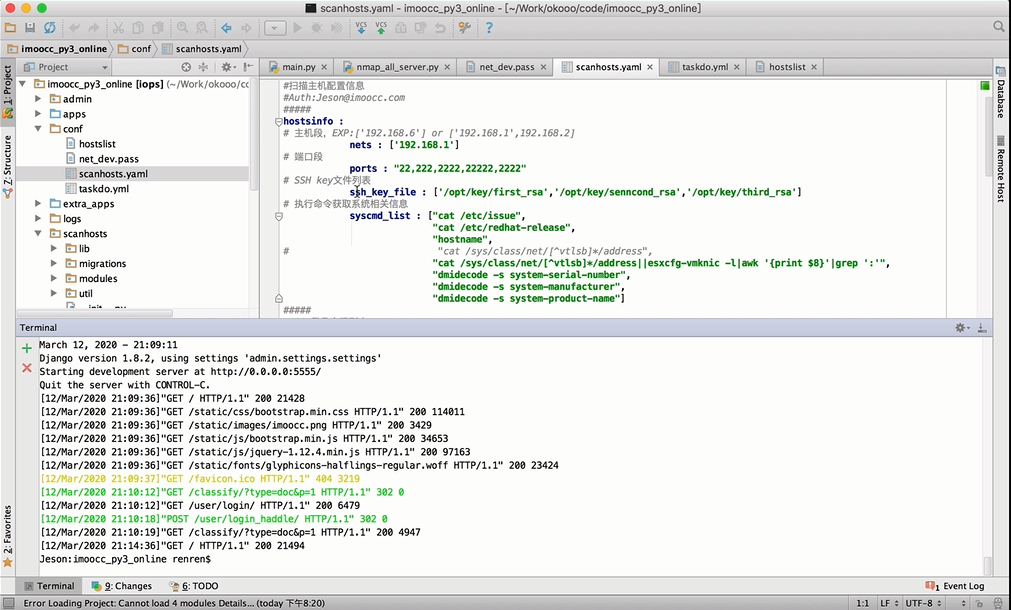Expand the extra_apps folder
Screen dimensions: 1011x610
pyautogui.click(x=38, y=203)
